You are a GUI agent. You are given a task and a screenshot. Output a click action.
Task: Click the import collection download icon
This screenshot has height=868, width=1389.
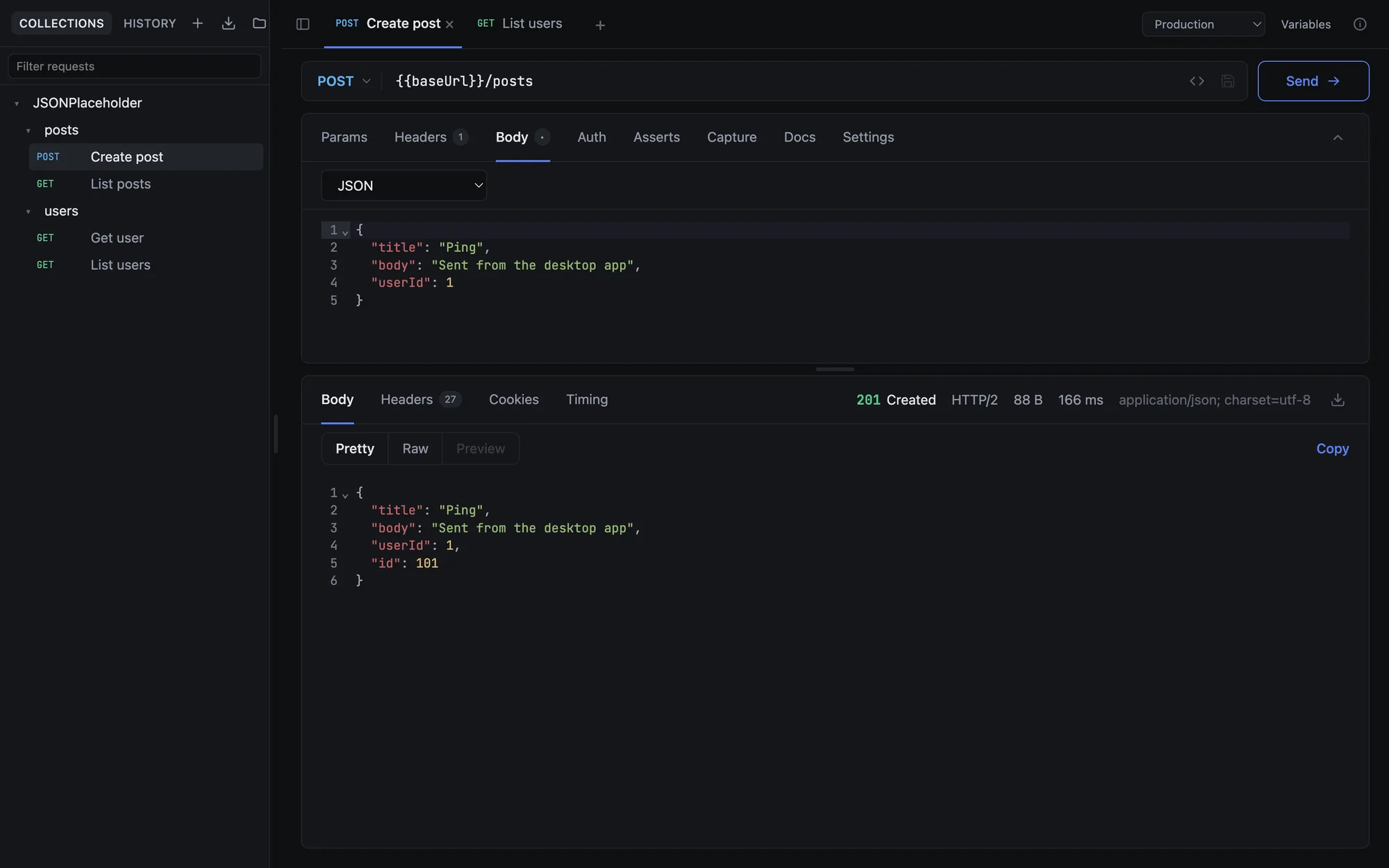click(x=228, y=24)
